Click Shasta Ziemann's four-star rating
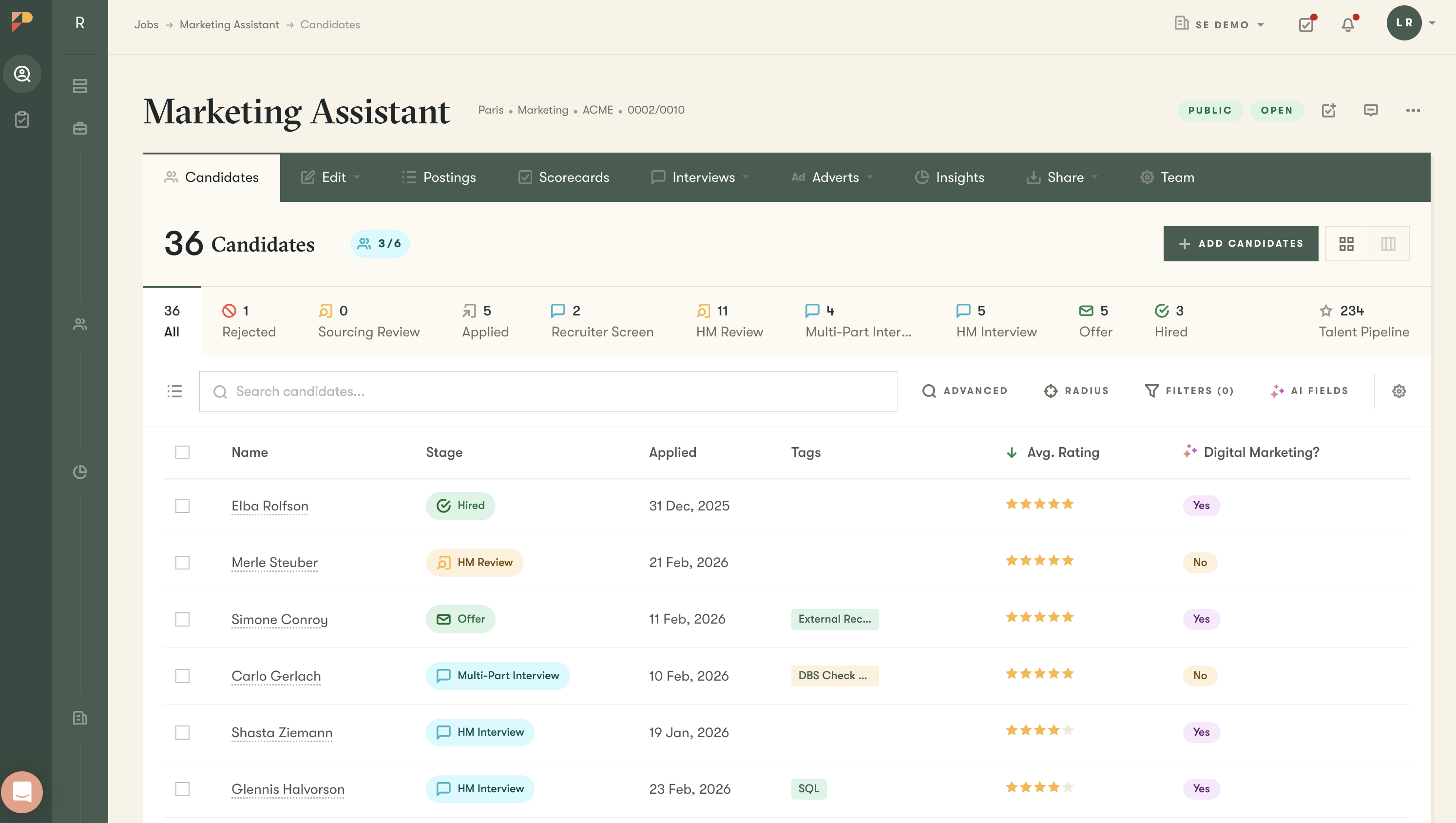This screenshot has height=823, width=1456. pos(1039,730)
